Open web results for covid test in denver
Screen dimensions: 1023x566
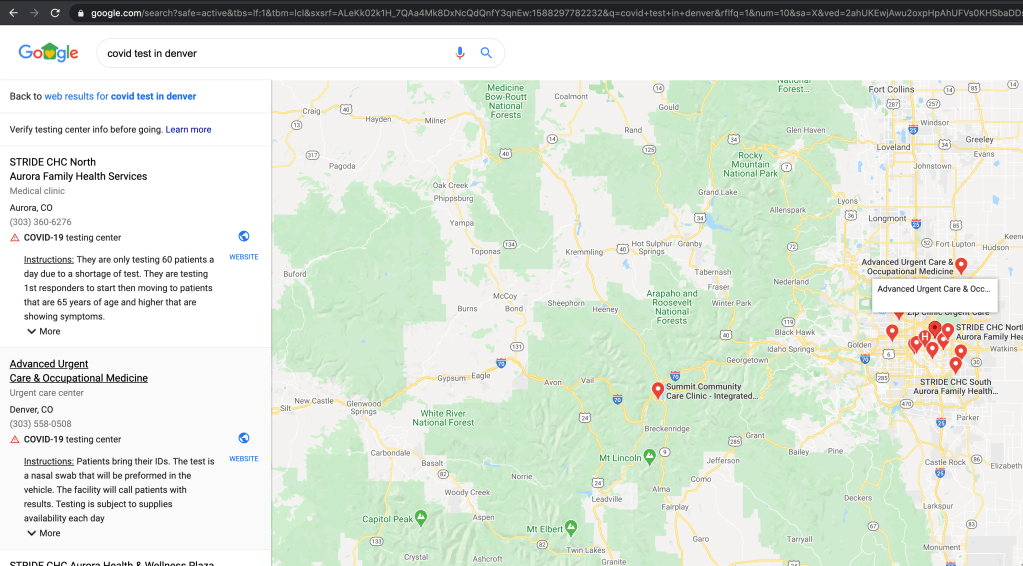pos(120,96)
